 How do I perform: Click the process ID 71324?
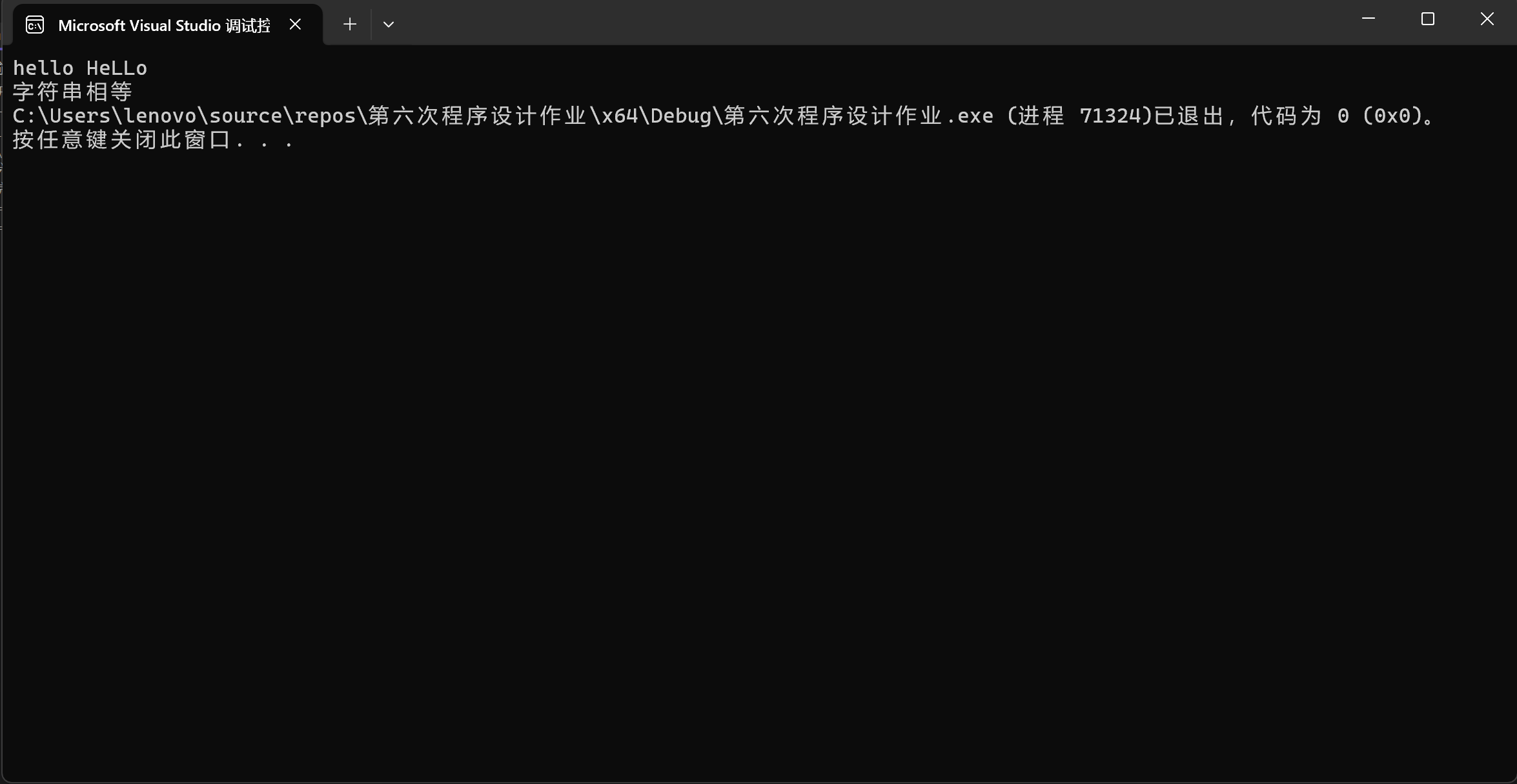1110,116
